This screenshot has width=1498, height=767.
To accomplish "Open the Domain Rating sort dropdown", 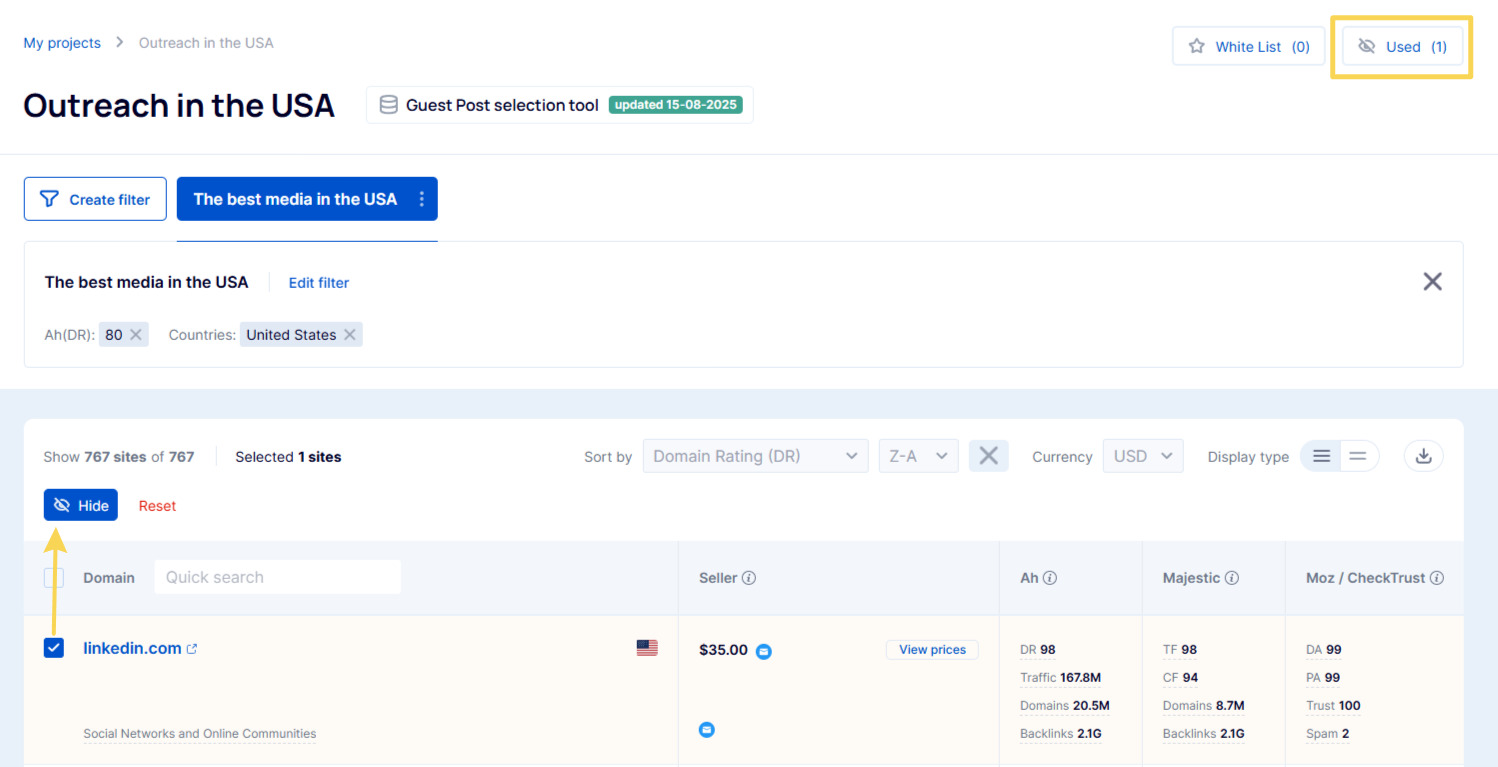I will coord(755,456).
